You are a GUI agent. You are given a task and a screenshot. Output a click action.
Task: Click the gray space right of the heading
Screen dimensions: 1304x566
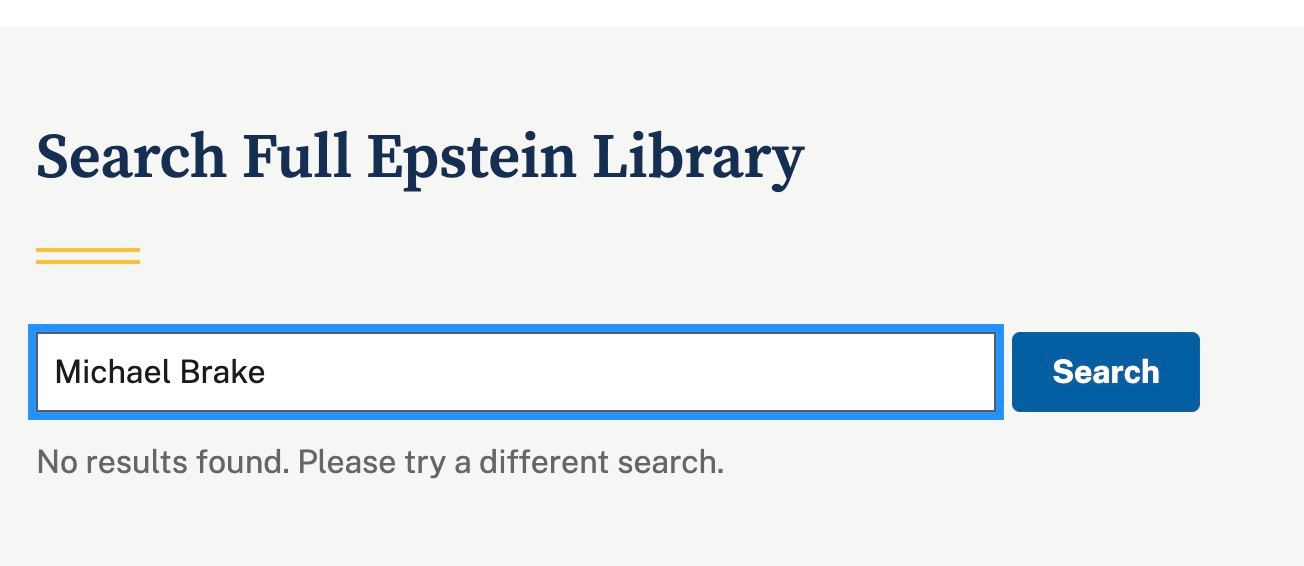[x=1050, y=159]
